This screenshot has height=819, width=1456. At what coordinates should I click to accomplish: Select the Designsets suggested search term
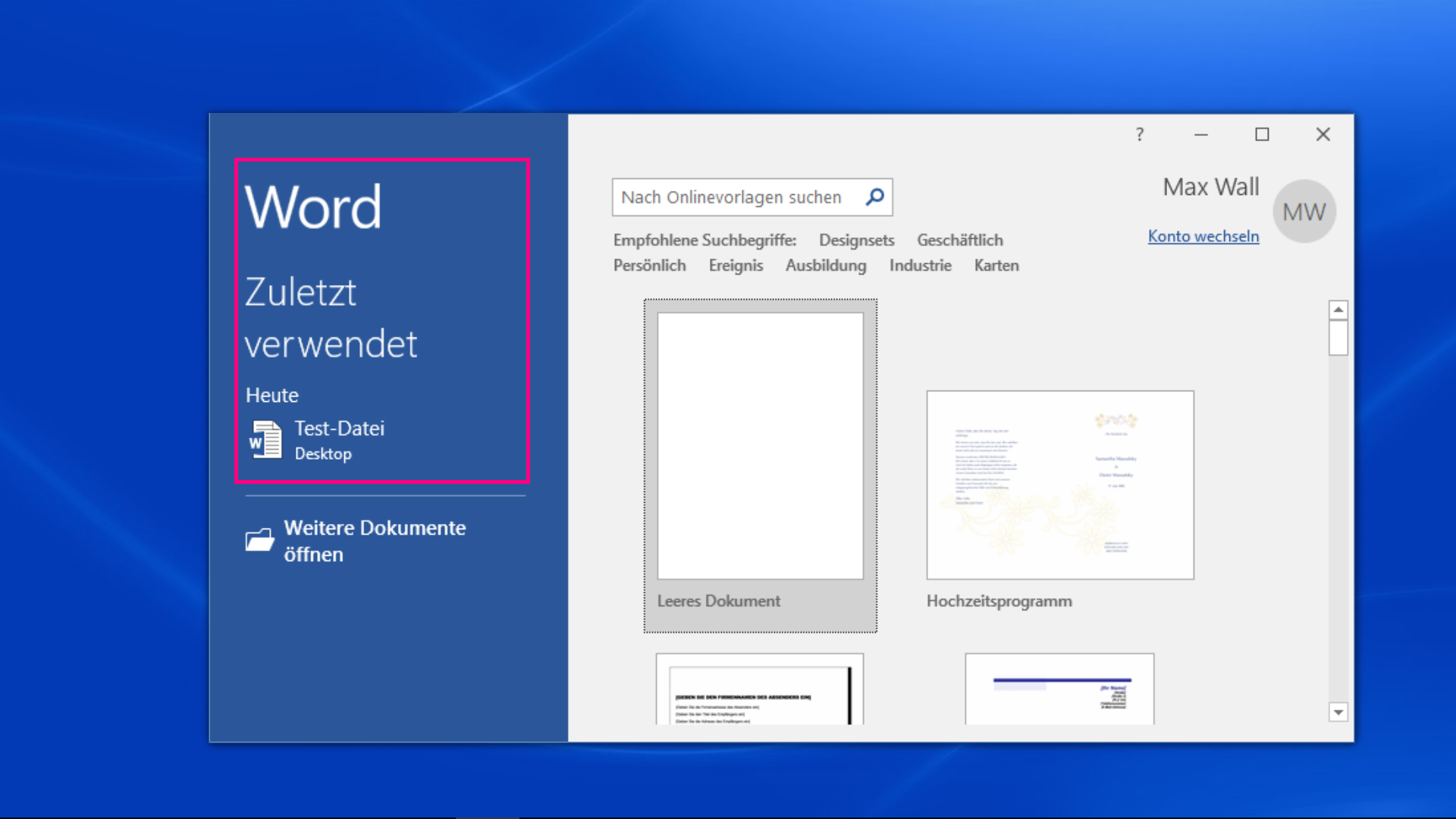coord(856,240)
